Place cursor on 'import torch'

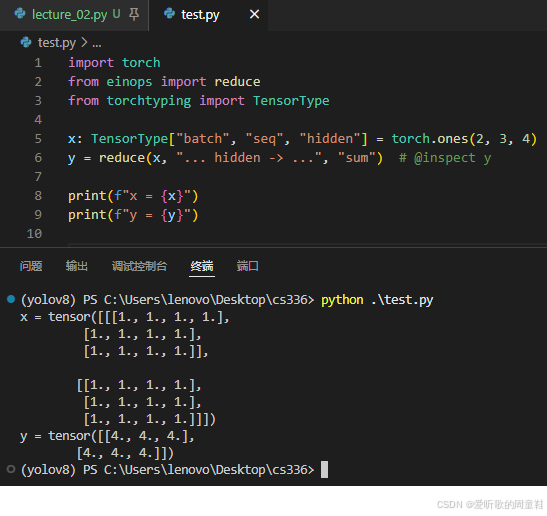[114, 63]
